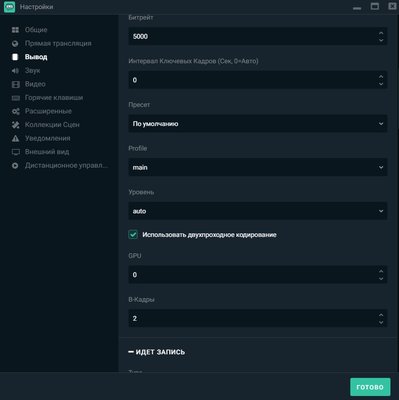Open the Пресет dropdown
The height and width of the screenshot is (400, 399).
pyautogui.click(x=258, y=124)
